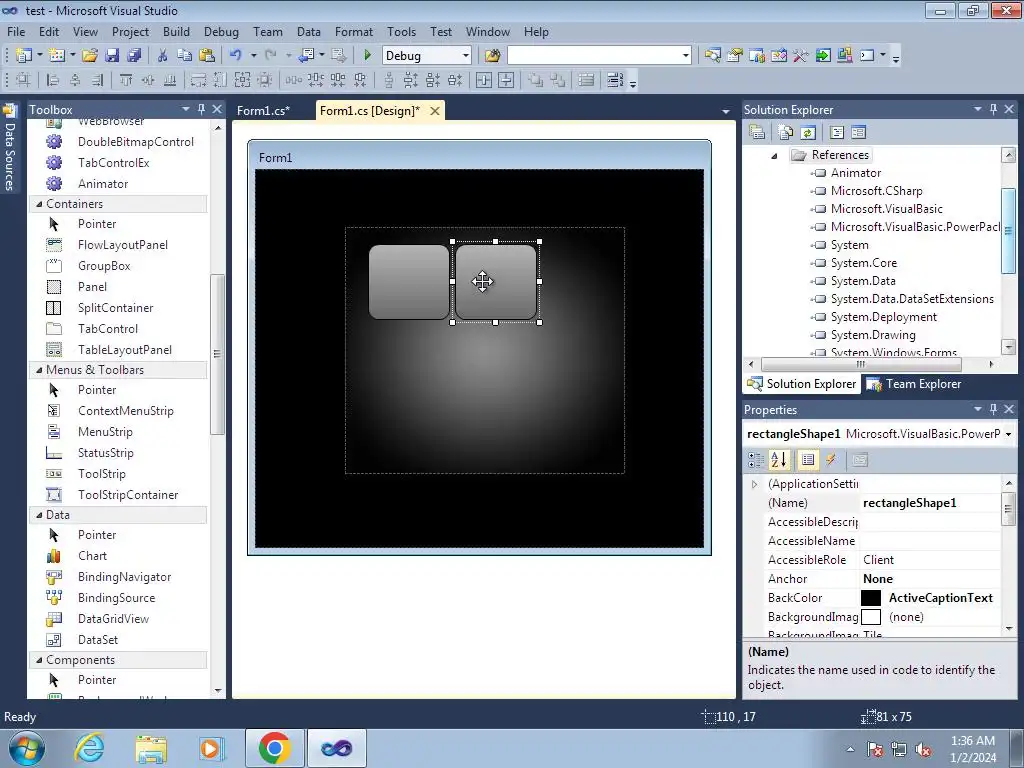This screenshot has width=1024, height=768.
Task: Open the Tools menu
Action: (x=401, y=31)
